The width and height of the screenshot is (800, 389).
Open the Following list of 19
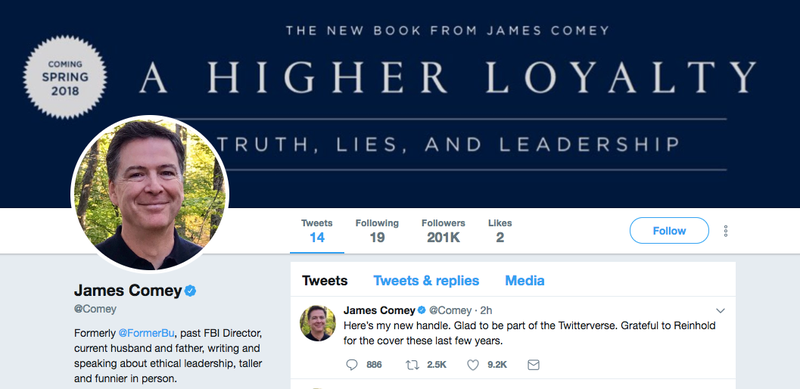click(x=377, y=231)
